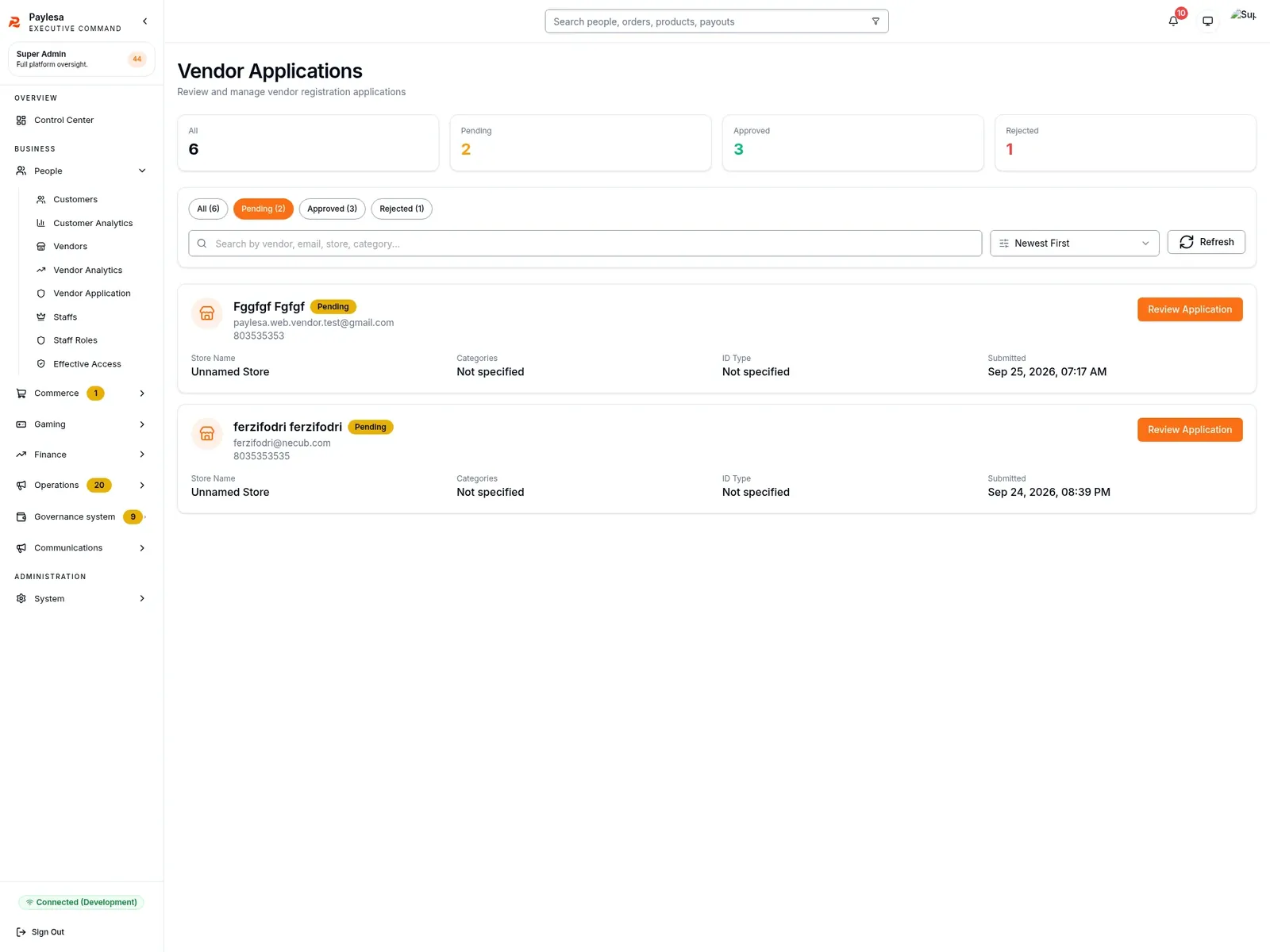The width and height of the screenshot is (1270, 952).
Task: Expand the Commerce section chevron
Action: click(142, 393)
